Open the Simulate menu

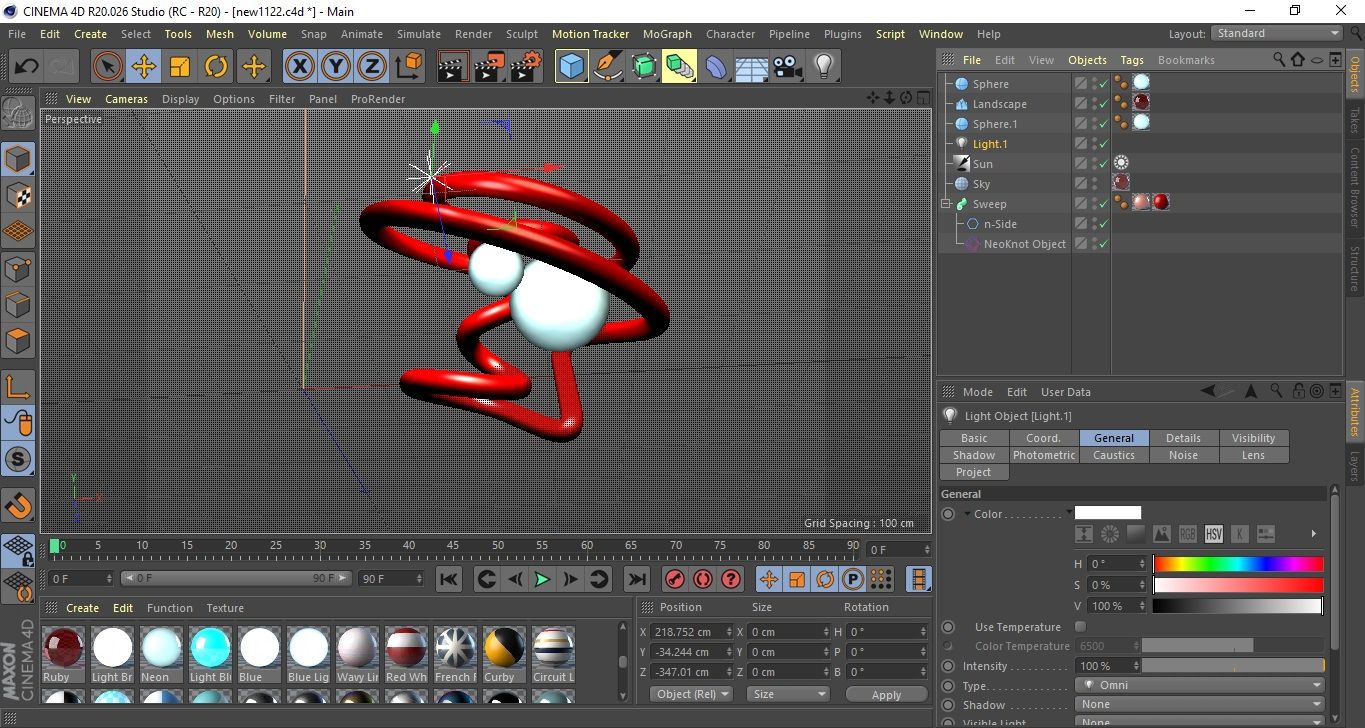pyautogui.click(x=419, y=34)
